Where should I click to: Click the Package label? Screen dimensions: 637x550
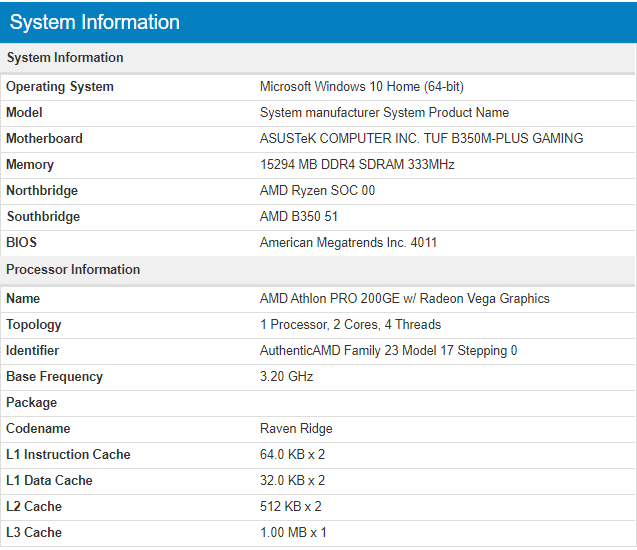(31, 403)
